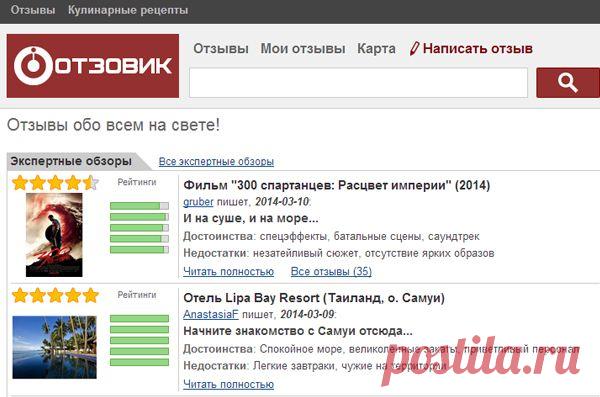Click Читать полностью under the 300 спартанцев review
600x397 pixels.
coord(228,271)
